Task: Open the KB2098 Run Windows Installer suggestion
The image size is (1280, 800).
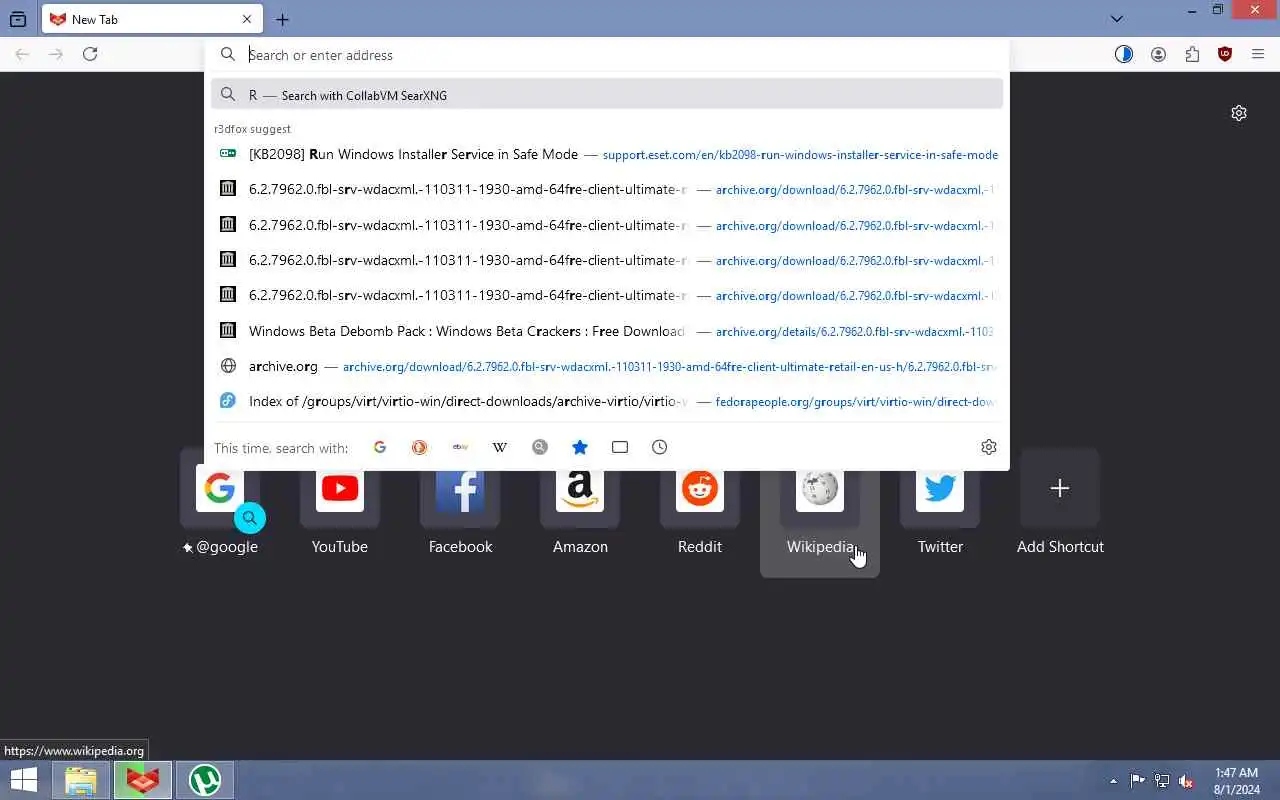Action: click(607, 154)
